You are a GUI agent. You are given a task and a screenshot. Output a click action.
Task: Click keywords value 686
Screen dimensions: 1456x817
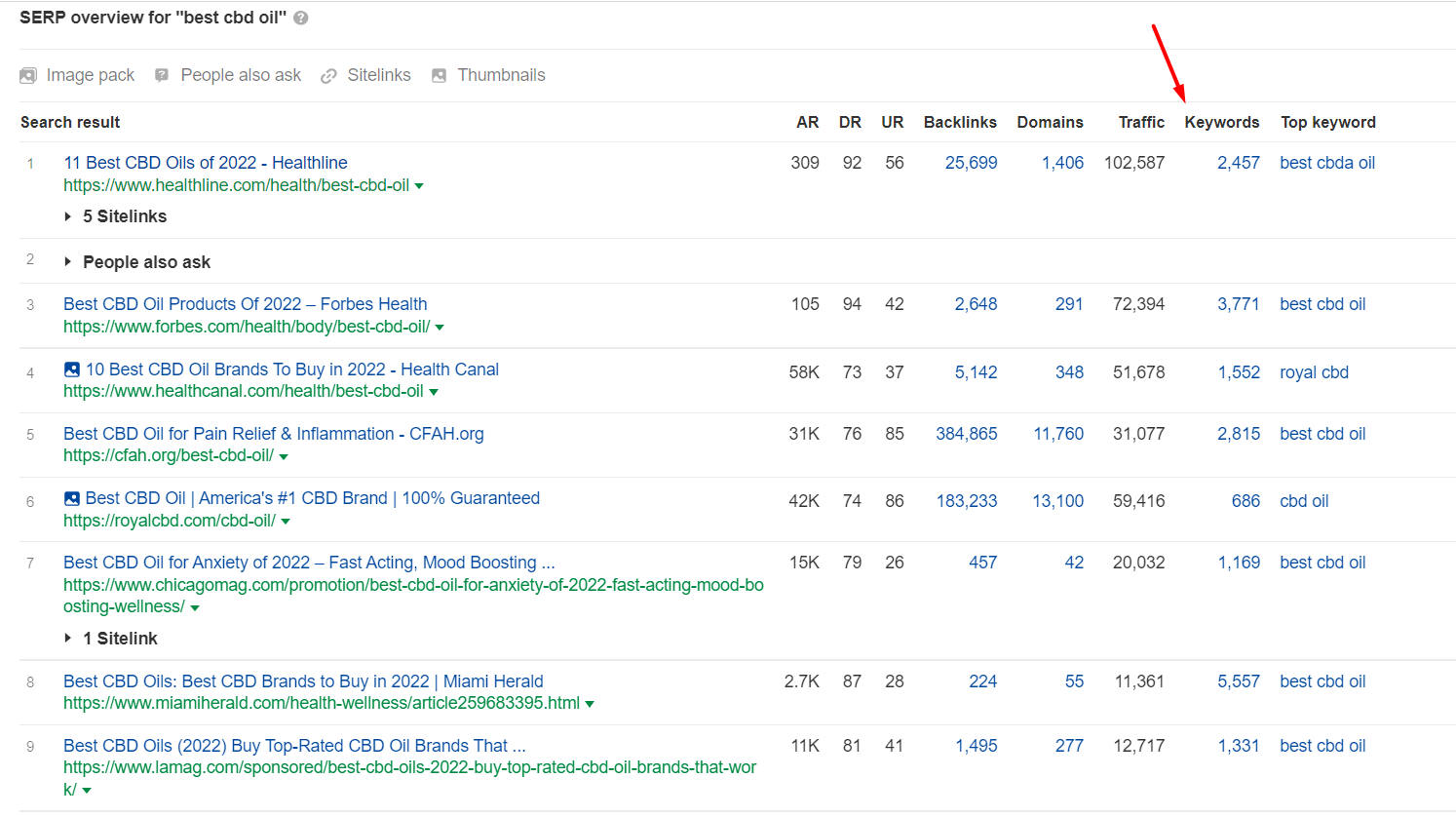1245,501
